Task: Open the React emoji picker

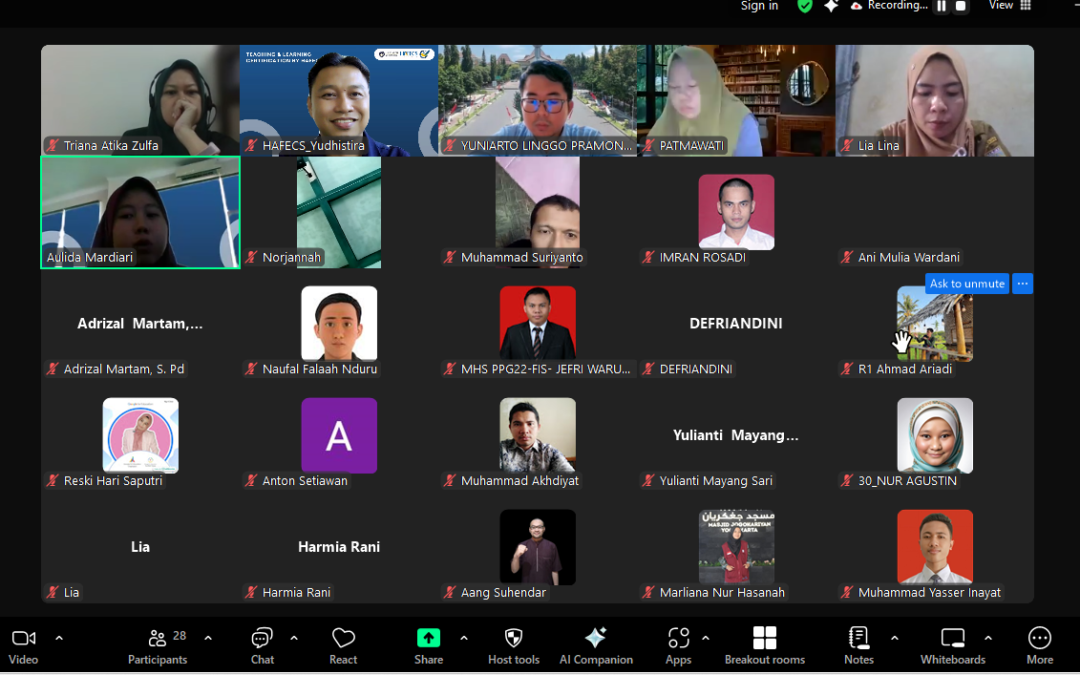Action: 343,646
